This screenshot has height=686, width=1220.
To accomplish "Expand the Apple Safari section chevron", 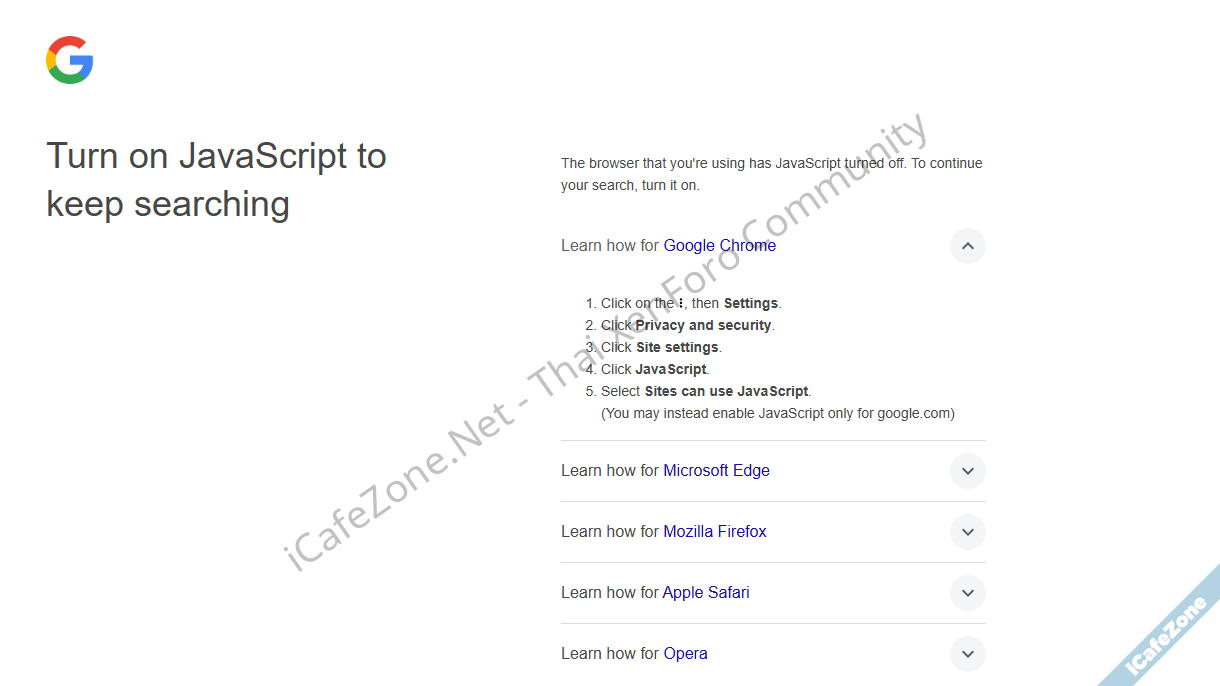I will (x=967, y=593).
